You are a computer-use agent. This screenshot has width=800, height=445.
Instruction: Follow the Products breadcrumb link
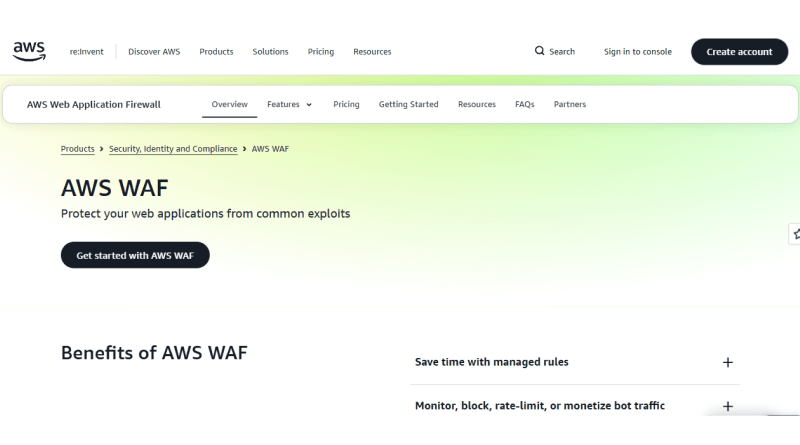[x=78, y=149]
